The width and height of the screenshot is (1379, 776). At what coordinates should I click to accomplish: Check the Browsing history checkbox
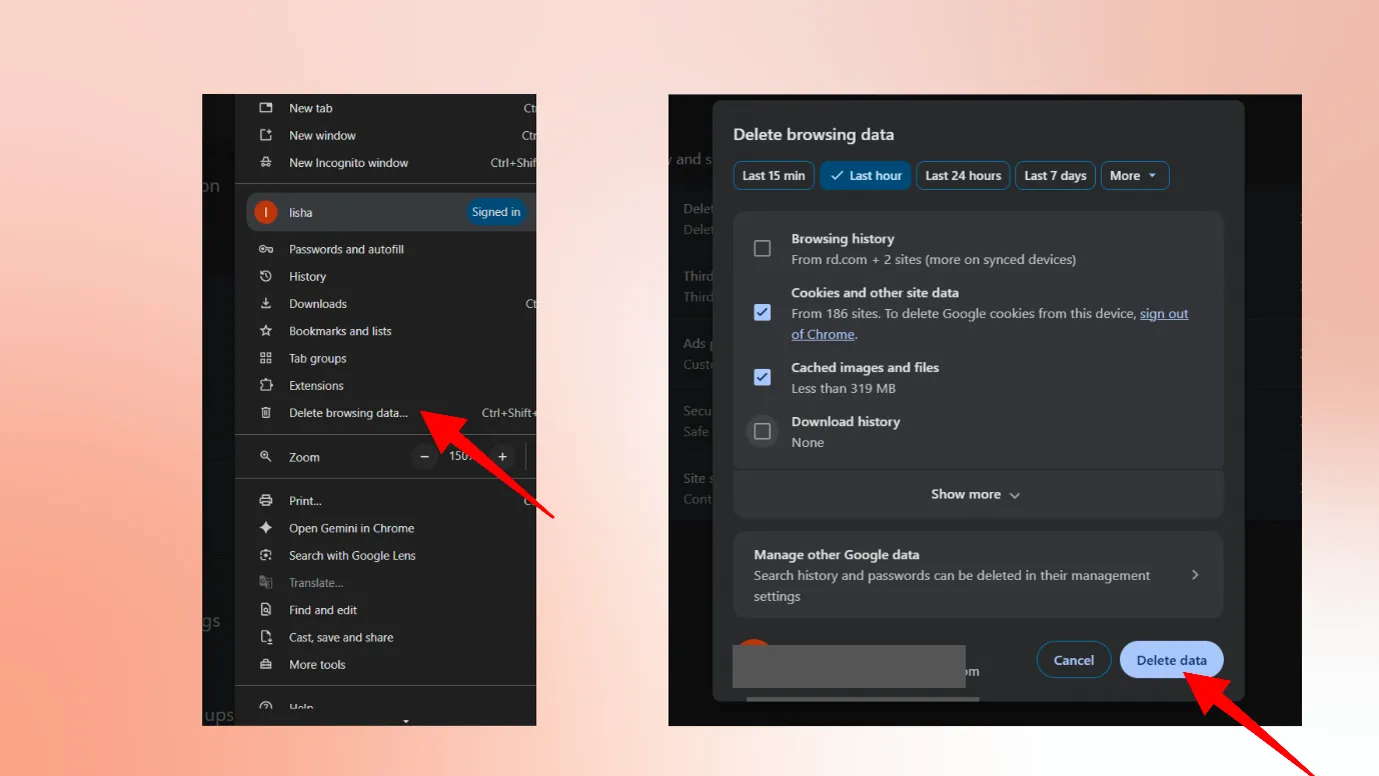(x=762, y=248)
